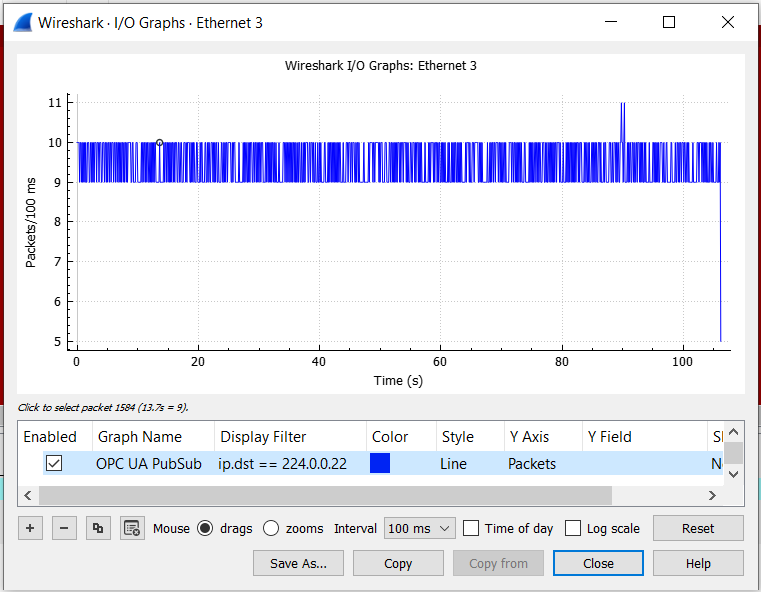This screenshot has height=592, width=761.
Task: Click graph table scroll up arrow
Action: (x=733, y=431)
